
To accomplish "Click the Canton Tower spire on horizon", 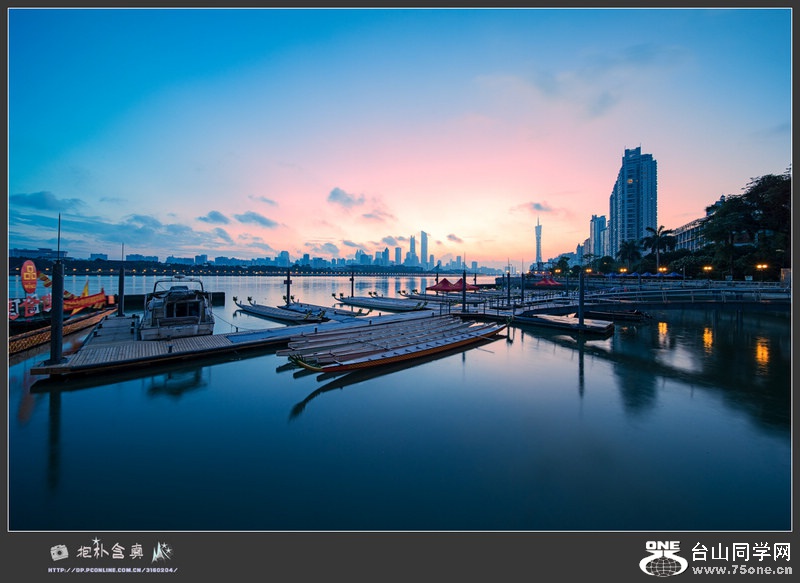I will click(x=538, y=242).
